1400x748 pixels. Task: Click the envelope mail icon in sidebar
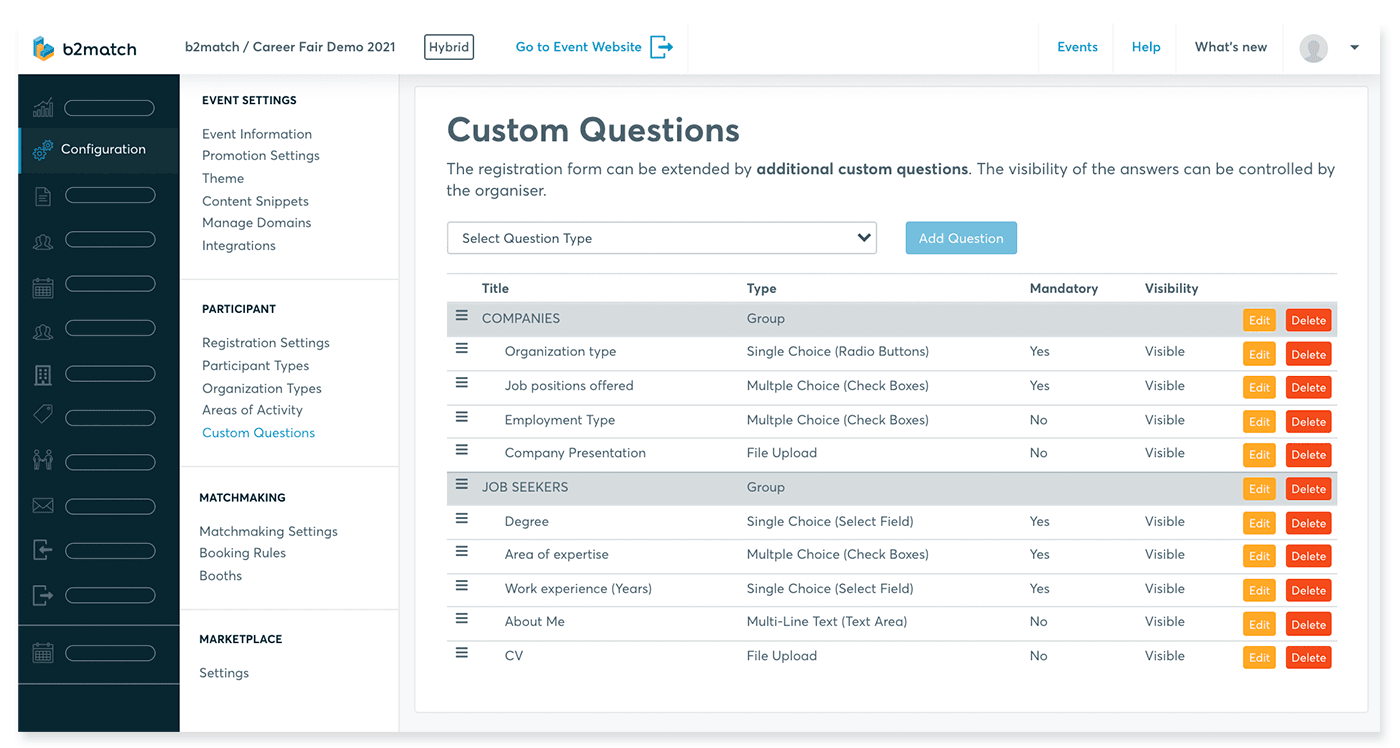coord(43,506)
